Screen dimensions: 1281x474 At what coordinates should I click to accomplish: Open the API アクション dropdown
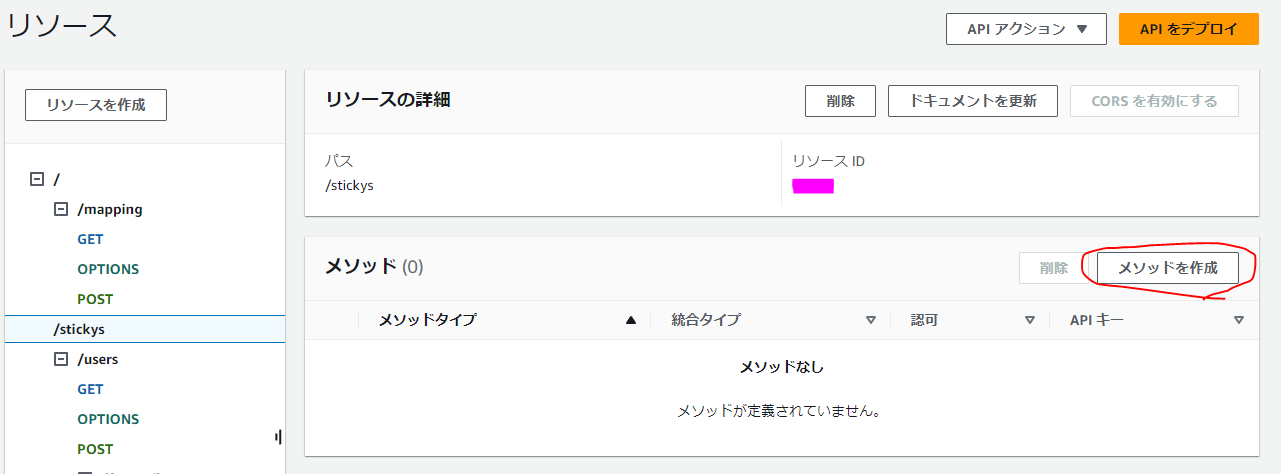(x=1026, y=29)
